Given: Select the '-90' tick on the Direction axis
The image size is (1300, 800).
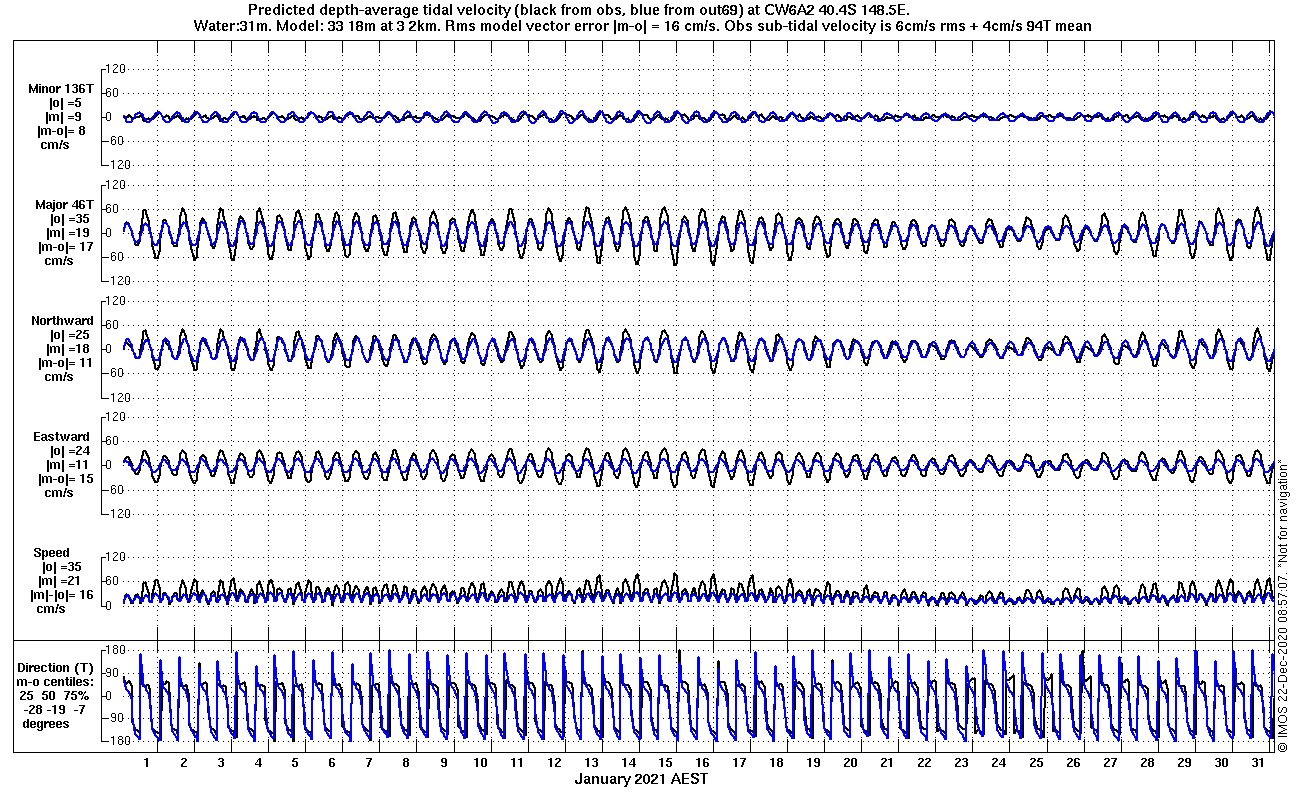Looking at the screenshot, I should [114, 718].
